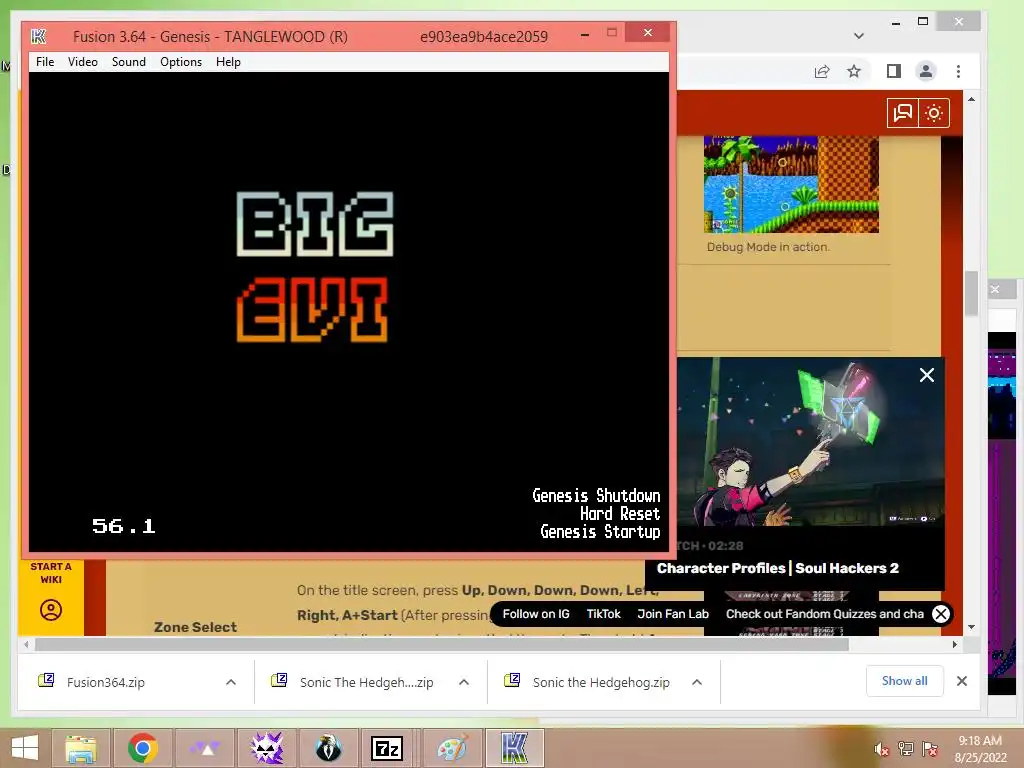Click the Join Fan Lab link
1024x768 pixels.
point(673,614)
